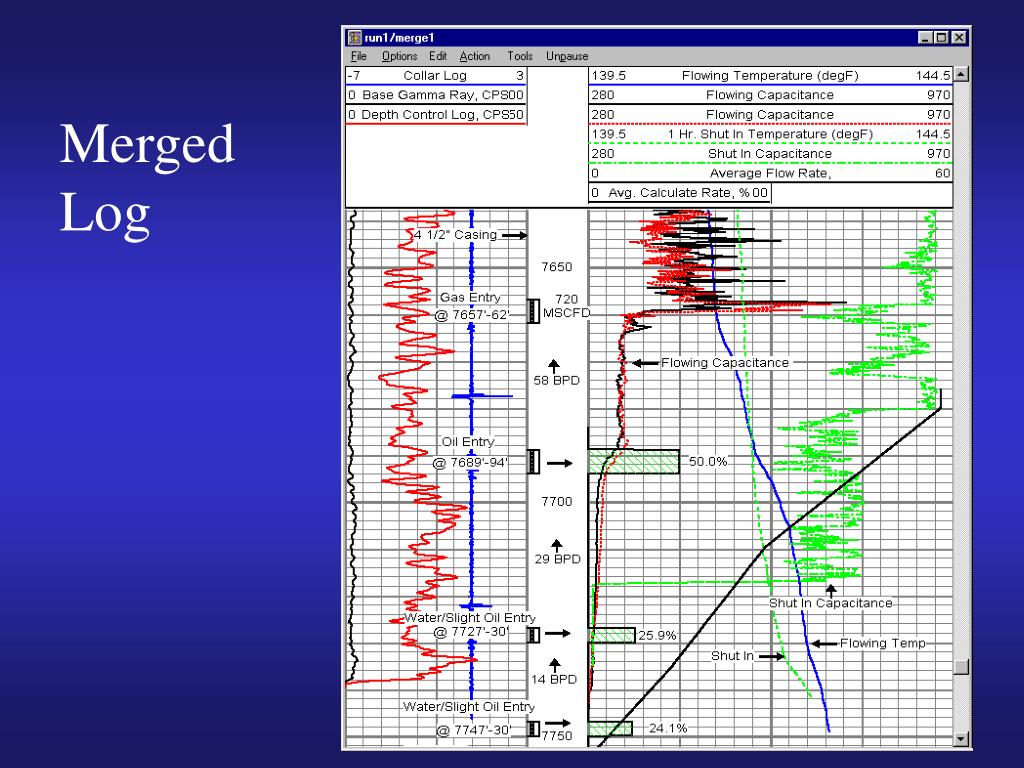Click the Shut In Capacitance plot annotation
The height and width of the screenshot is (768, 1024).
point(831,603)
